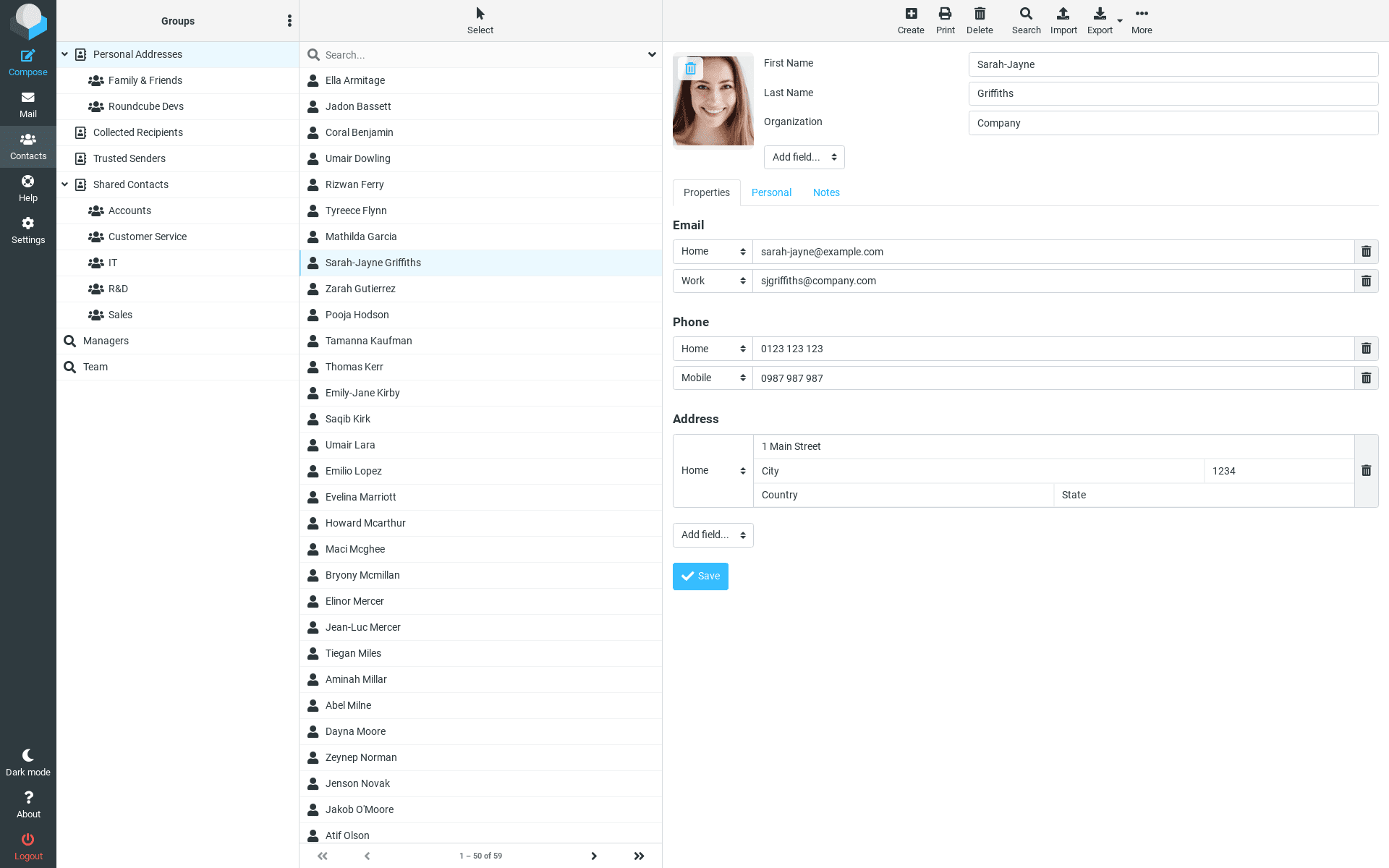Open the Add field dropdown below address

pos(713,535)
